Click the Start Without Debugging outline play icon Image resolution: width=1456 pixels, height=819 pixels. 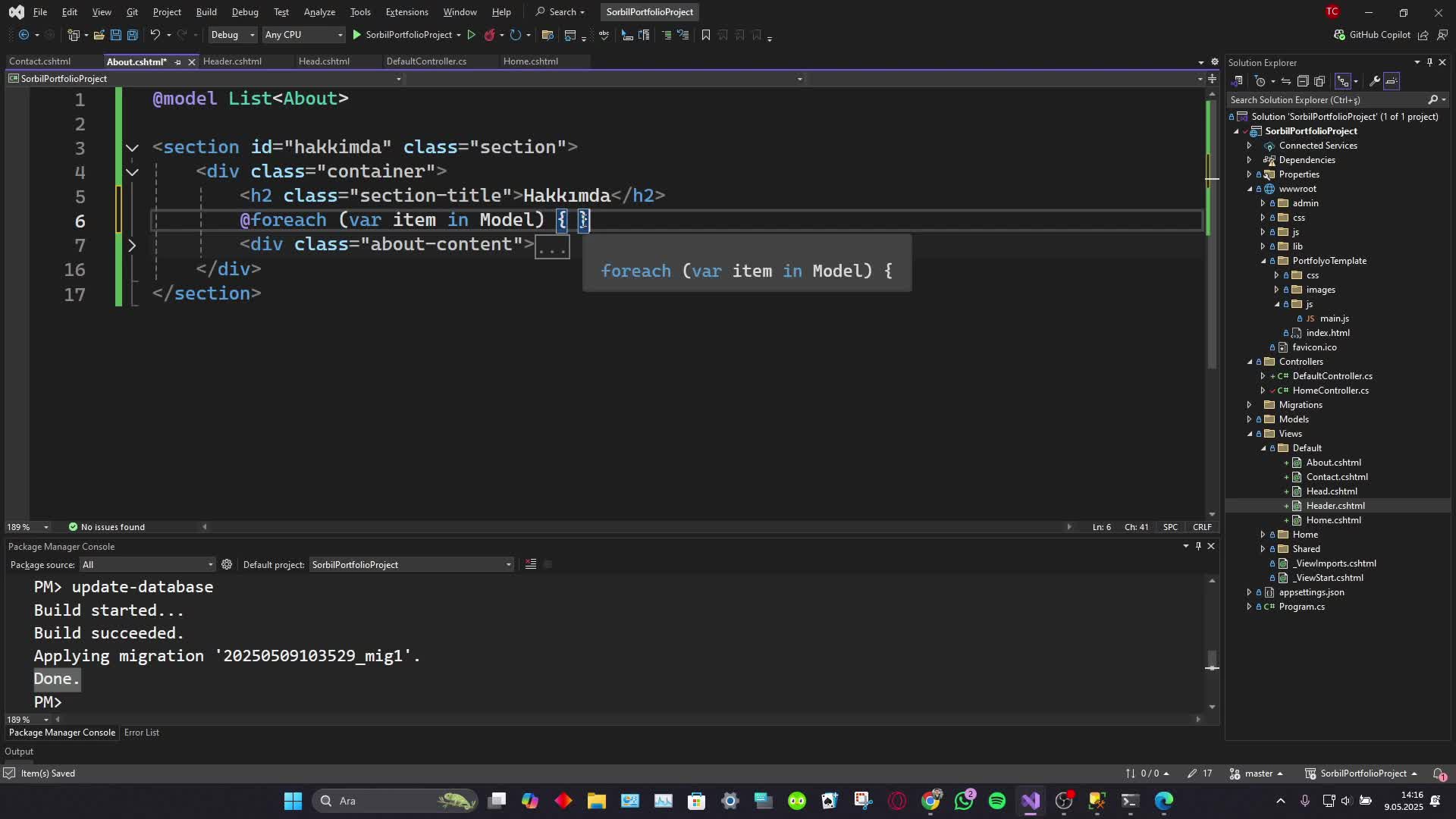(471, 35)
